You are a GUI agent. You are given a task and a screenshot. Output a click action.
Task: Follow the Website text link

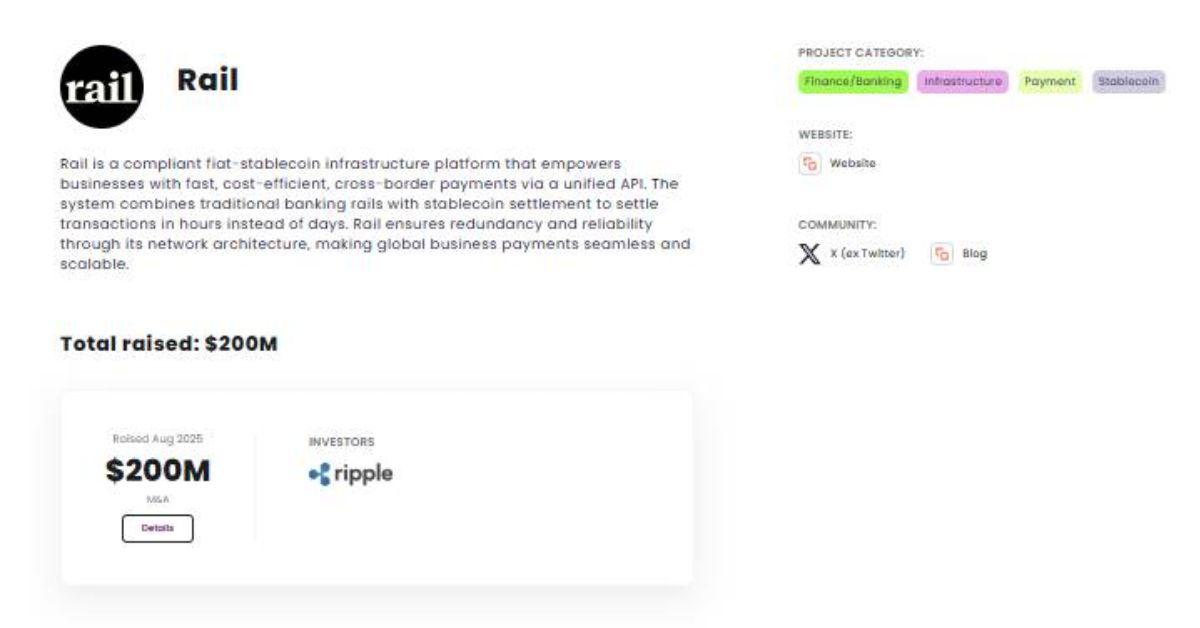(852, 164)
